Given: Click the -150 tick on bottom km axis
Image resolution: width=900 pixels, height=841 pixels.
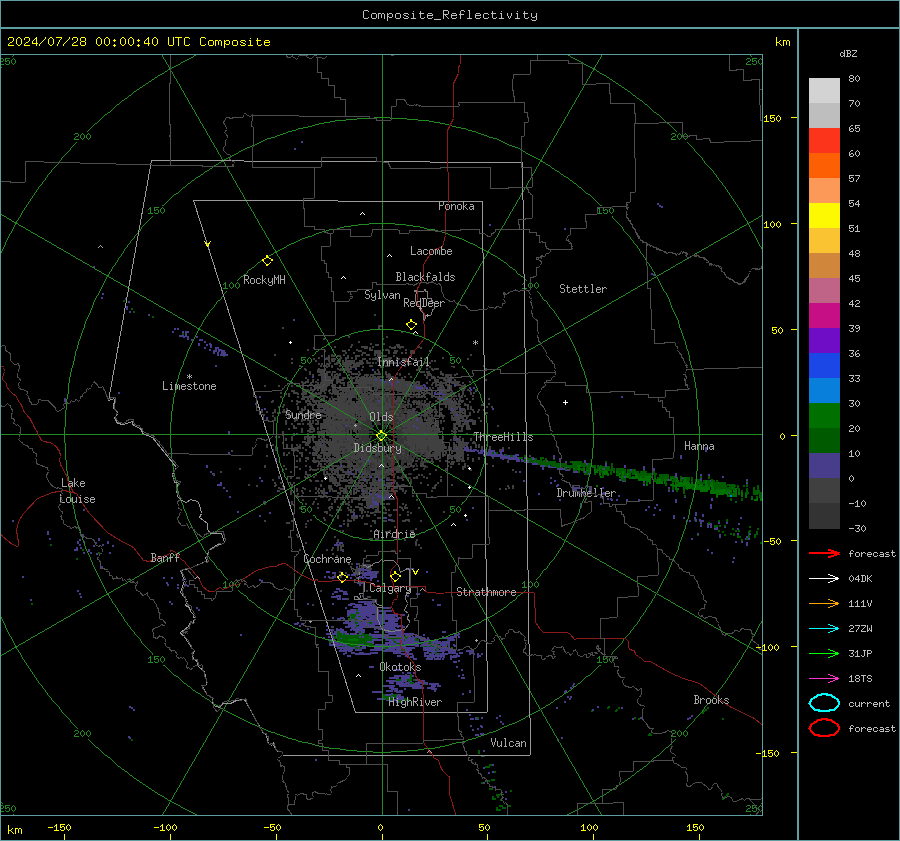Looking at the screenshot, I should click(x=59, y=827).
